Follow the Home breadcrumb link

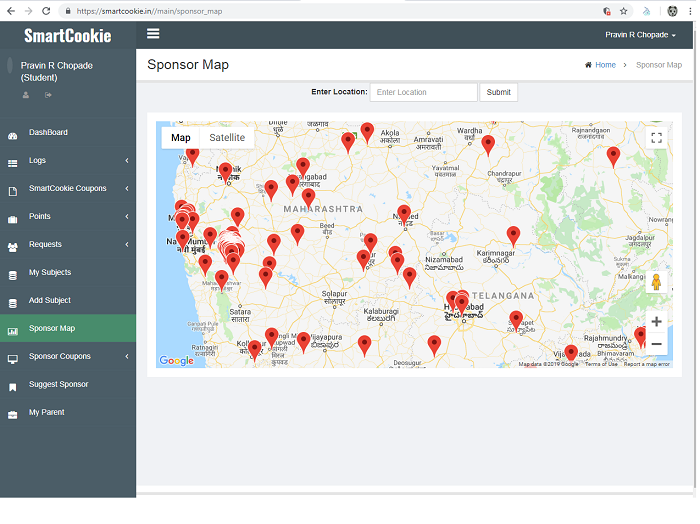[604, 65]
